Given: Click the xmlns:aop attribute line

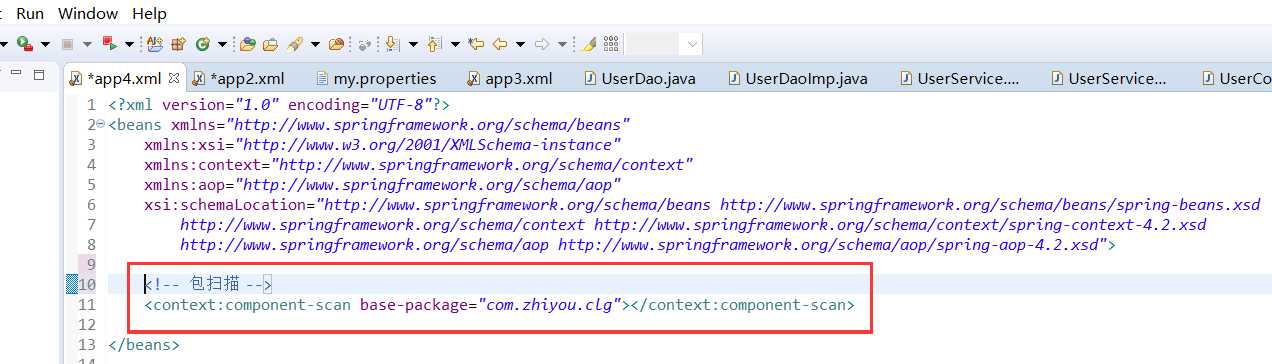Looking at the screenshot, I should pyautogui.click(x=382, y=185).
